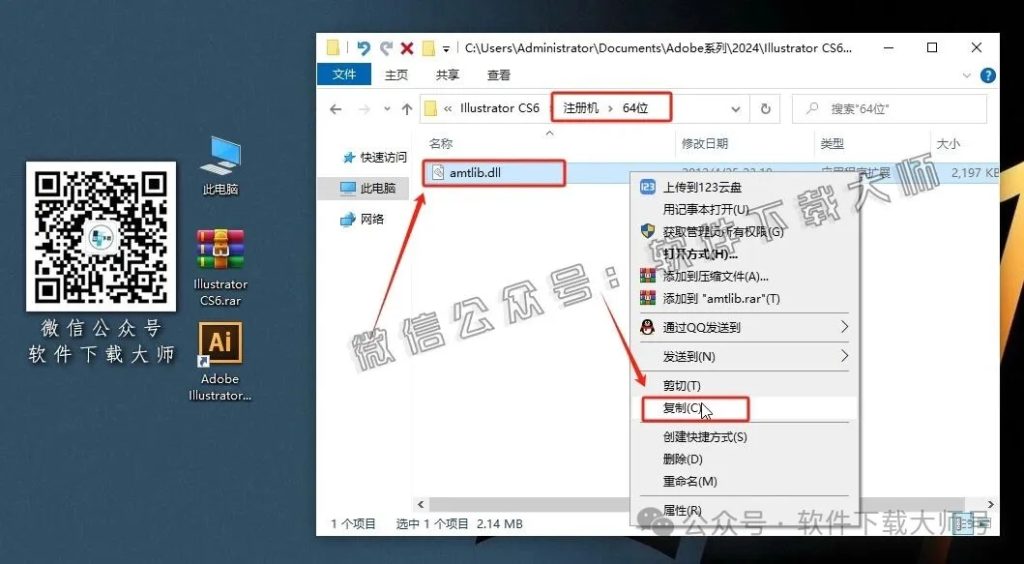Choose 添加到 "amtlib.rar"(T) entry
The height and width of the screenshot is (564, 1024).
[722, 298]
